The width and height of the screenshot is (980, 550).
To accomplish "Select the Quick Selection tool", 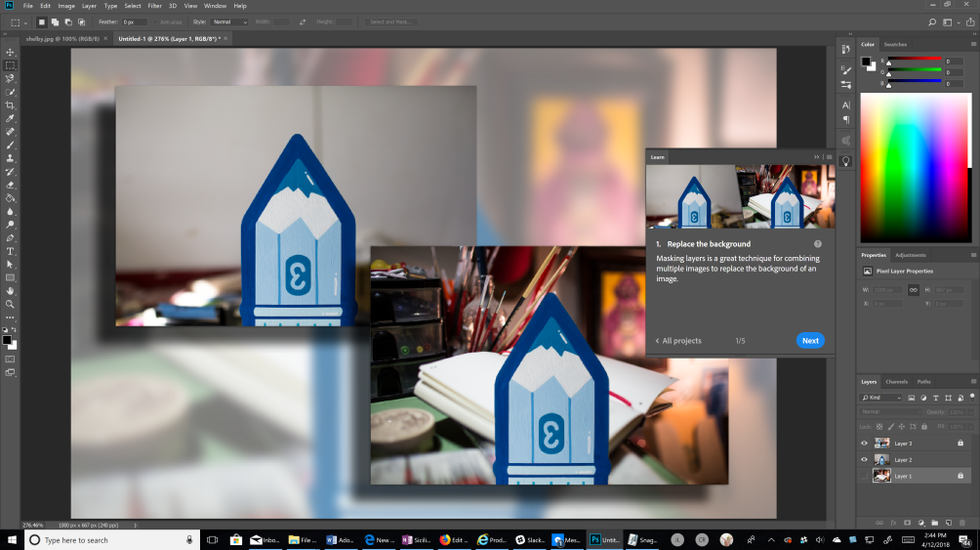I will pyautogui.click(x=10, y=92).
